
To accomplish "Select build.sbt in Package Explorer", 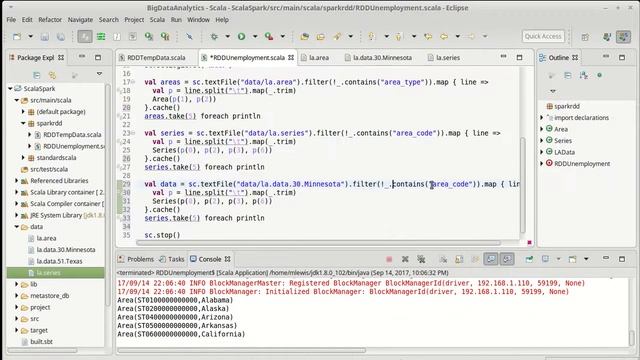I will point(41,342).
